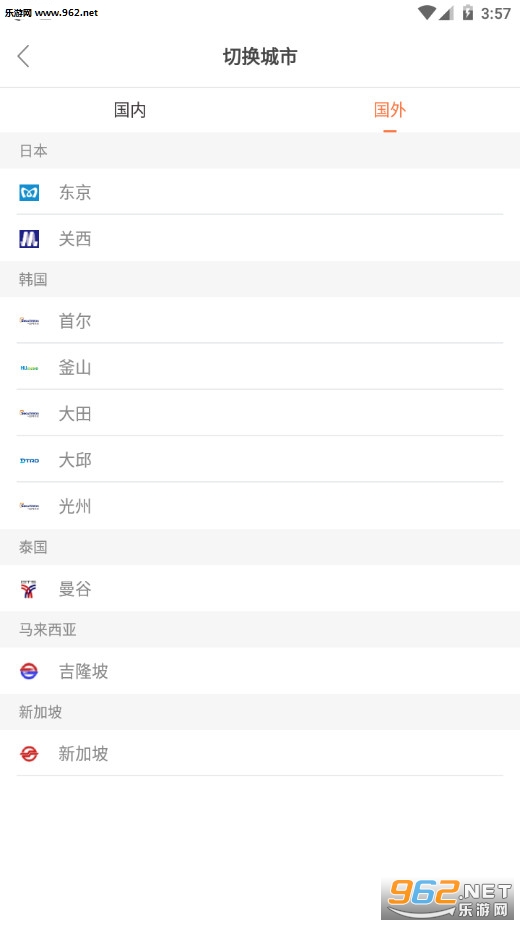Choose 吉隆坡 city entry
Screen dimensions: 520x926
coord(260,671)
